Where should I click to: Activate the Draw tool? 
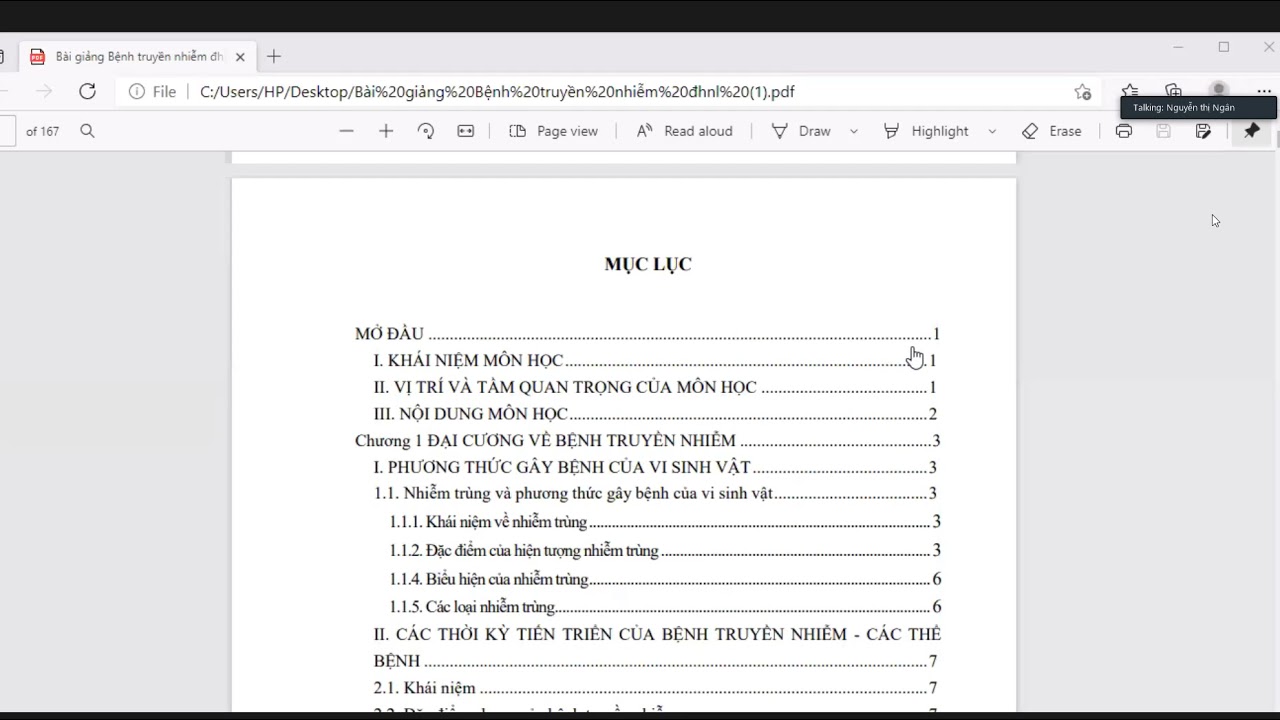(801, 131)
